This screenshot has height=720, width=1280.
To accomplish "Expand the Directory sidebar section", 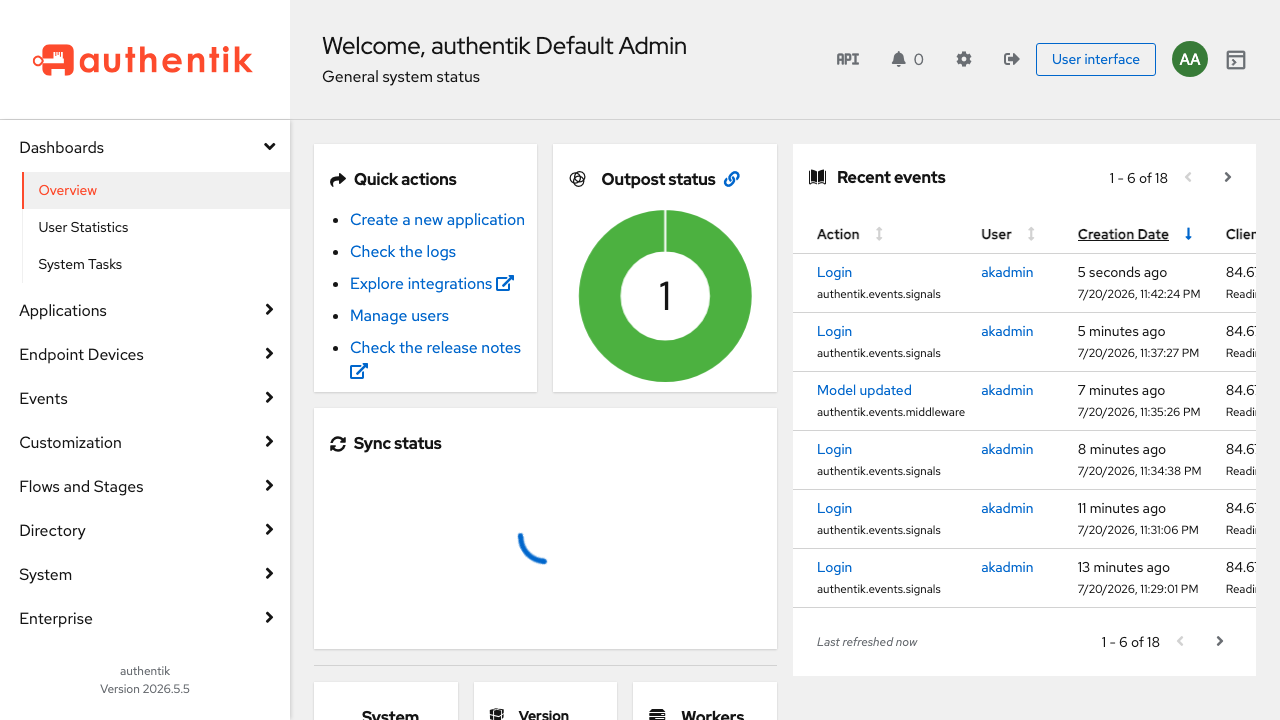I will (145, 530).
